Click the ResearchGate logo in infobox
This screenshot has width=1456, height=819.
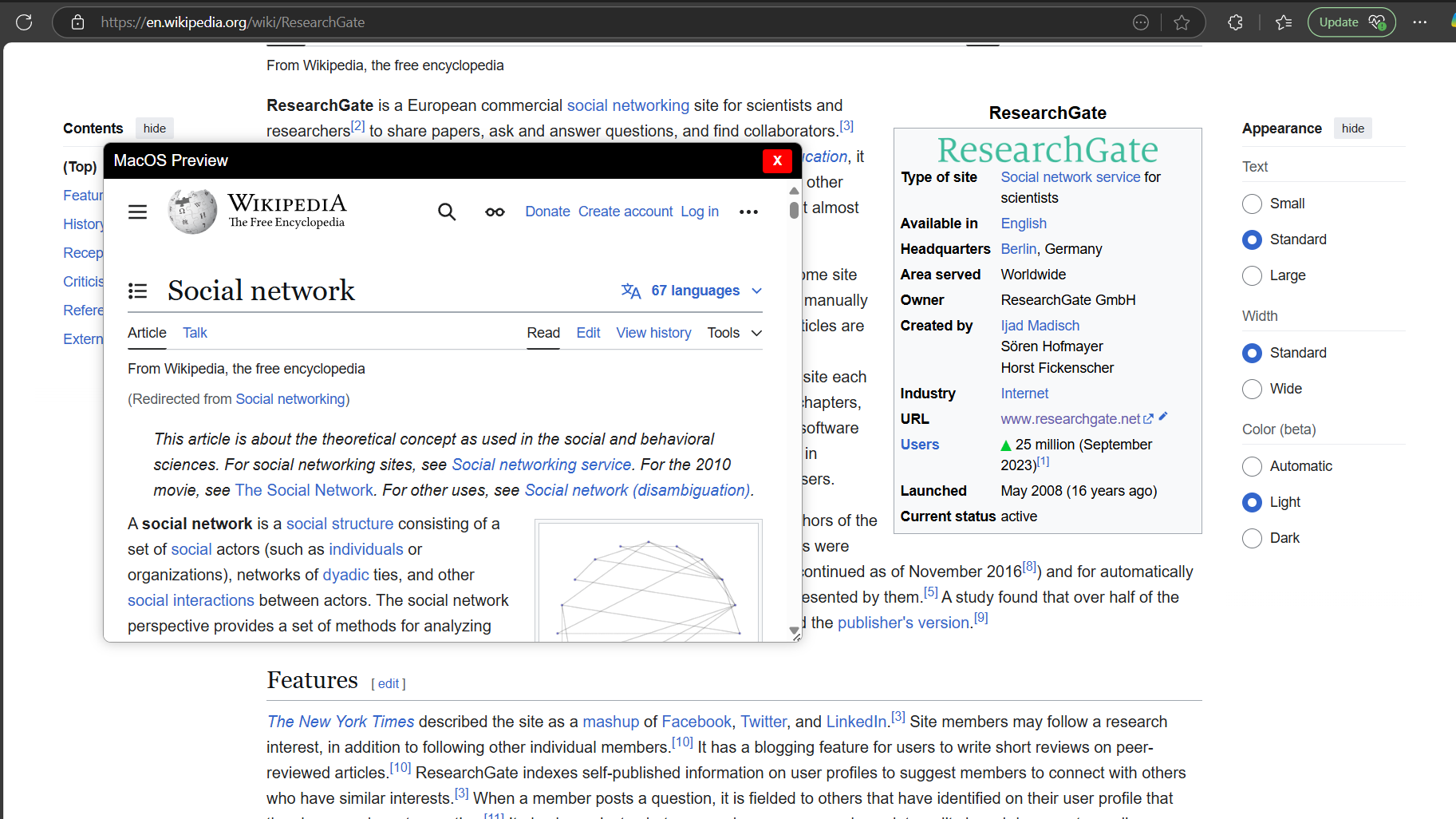[1048, 149]
